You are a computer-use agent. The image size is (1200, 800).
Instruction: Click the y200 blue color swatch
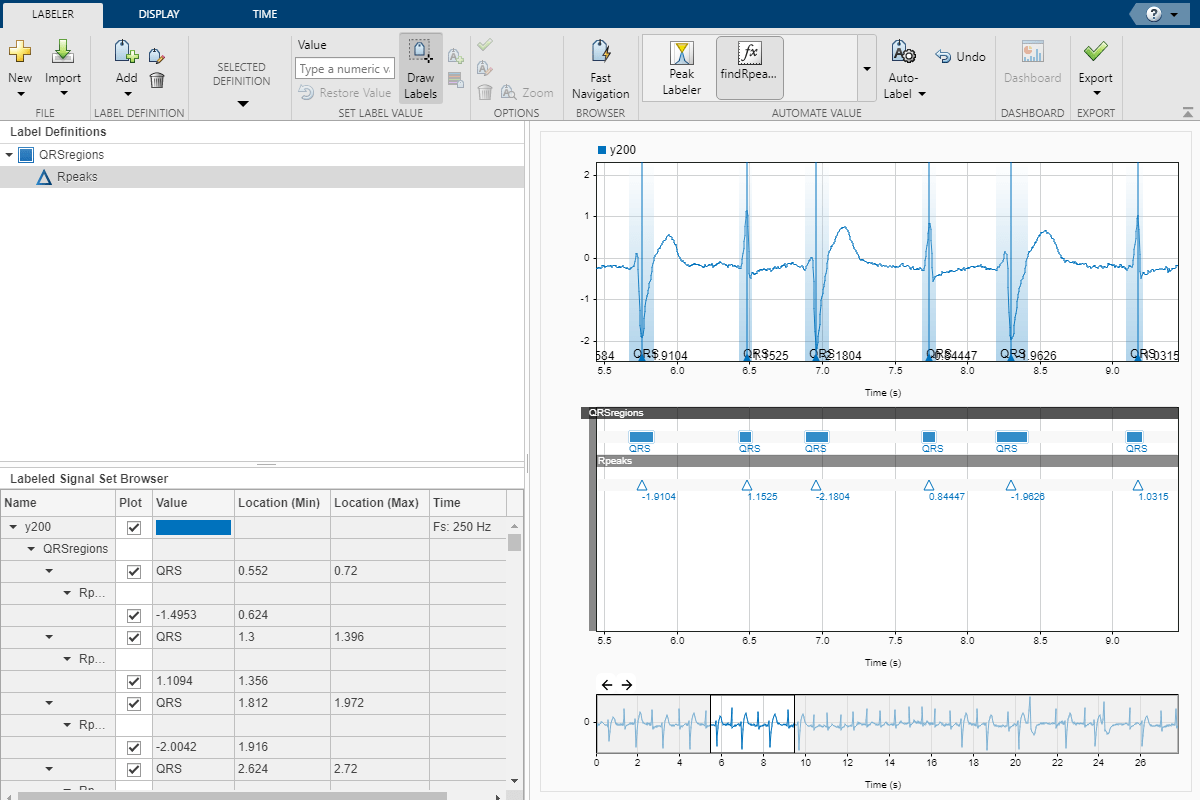click(x=193, y=528)
